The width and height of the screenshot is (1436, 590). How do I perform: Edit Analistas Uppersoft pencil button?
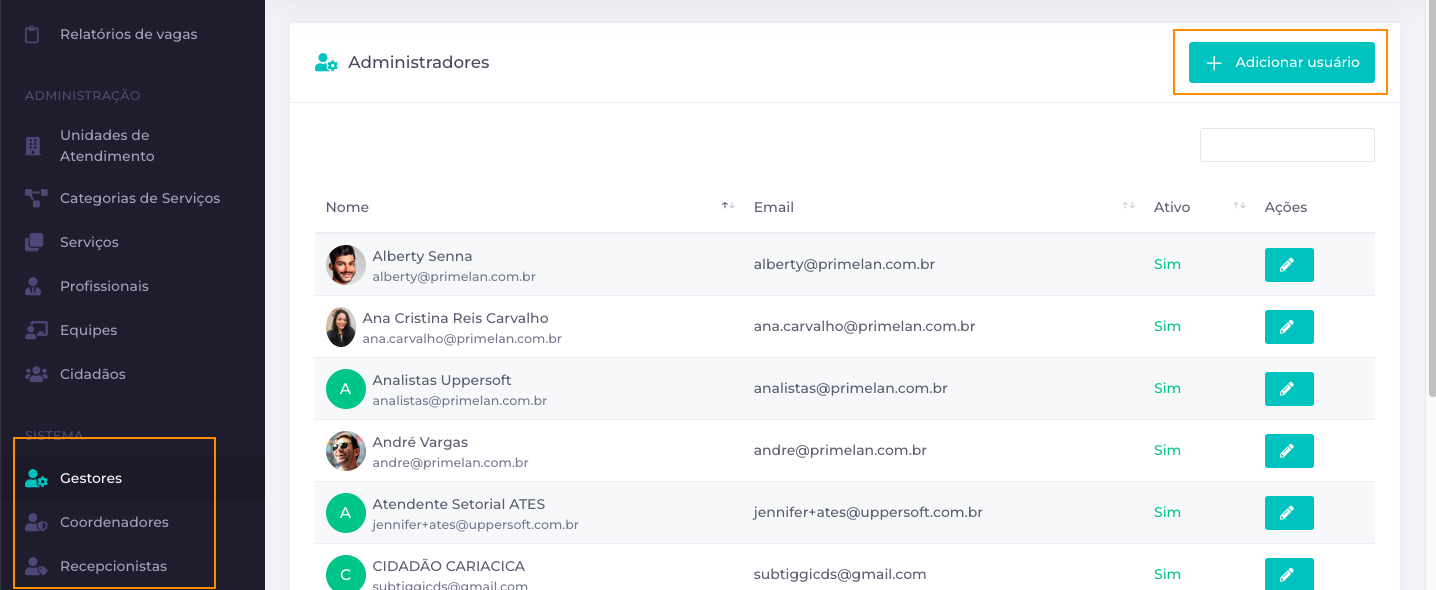click(1289, 389)
